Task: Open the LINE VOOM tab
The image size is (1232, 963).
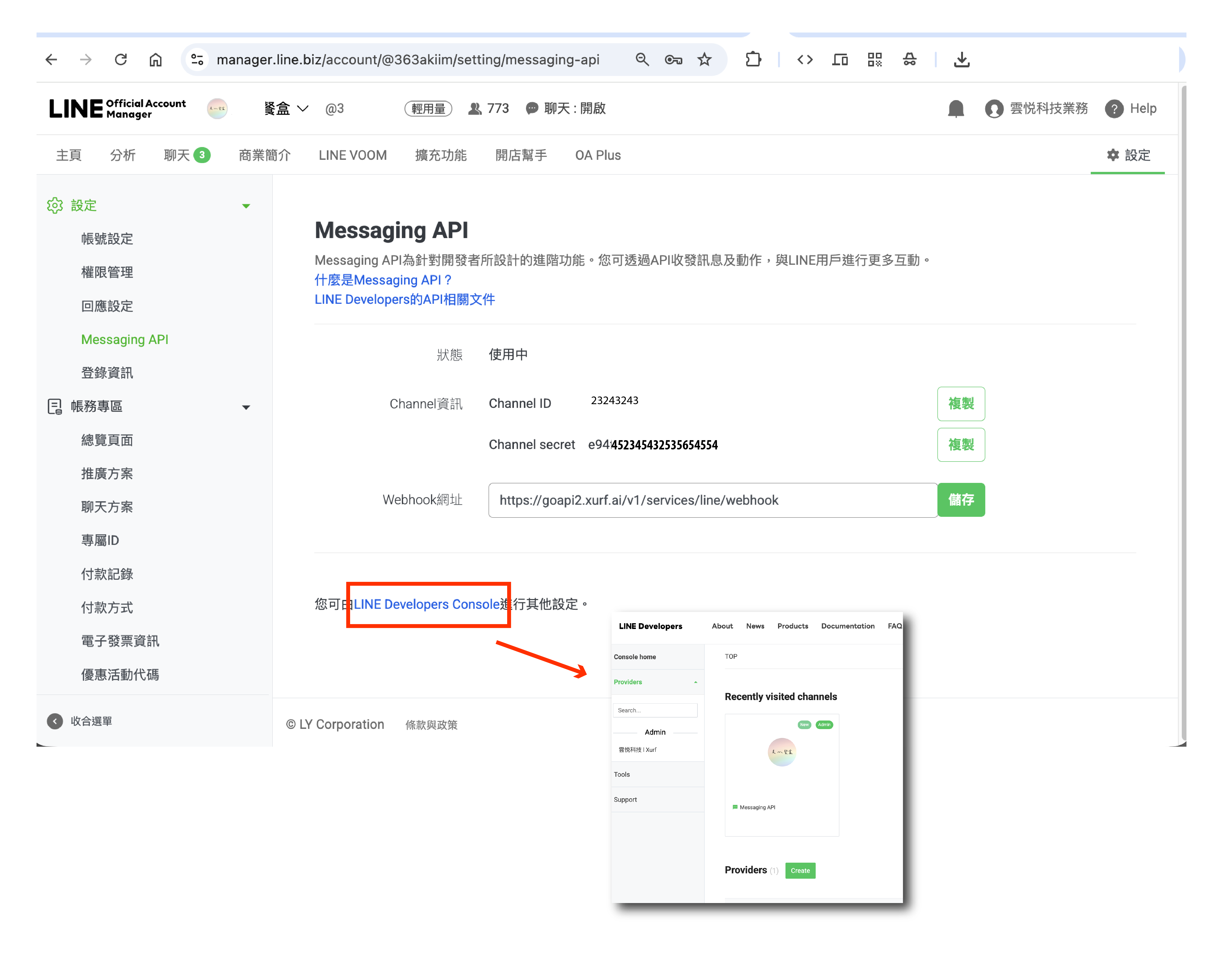Action: 353,155
